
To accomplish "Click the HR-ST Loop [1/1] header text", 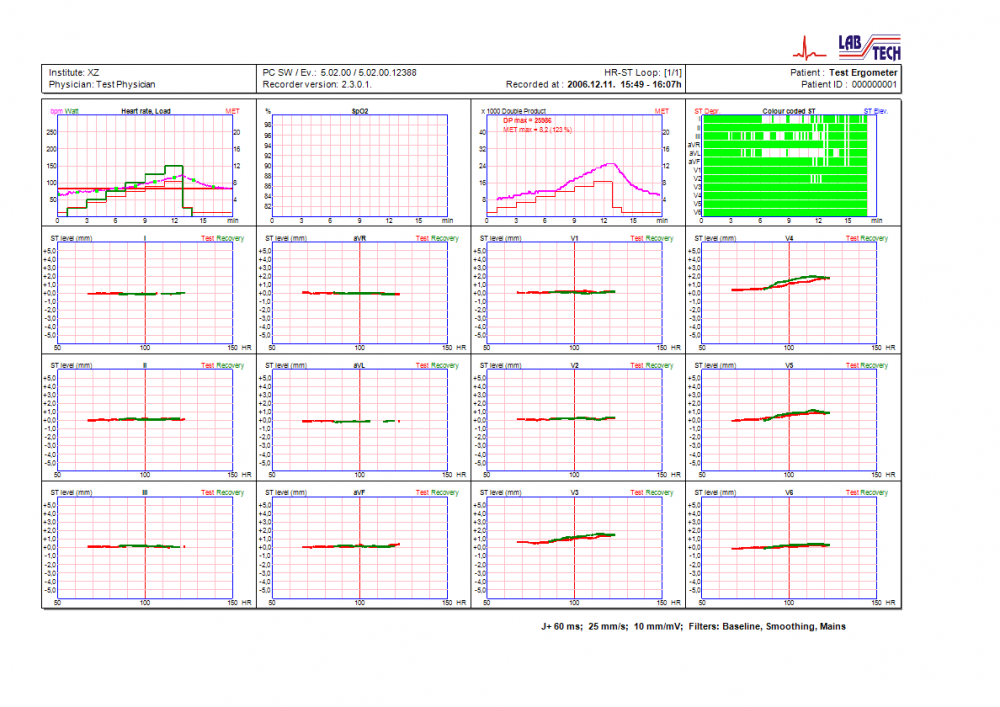I will (643, 73).
